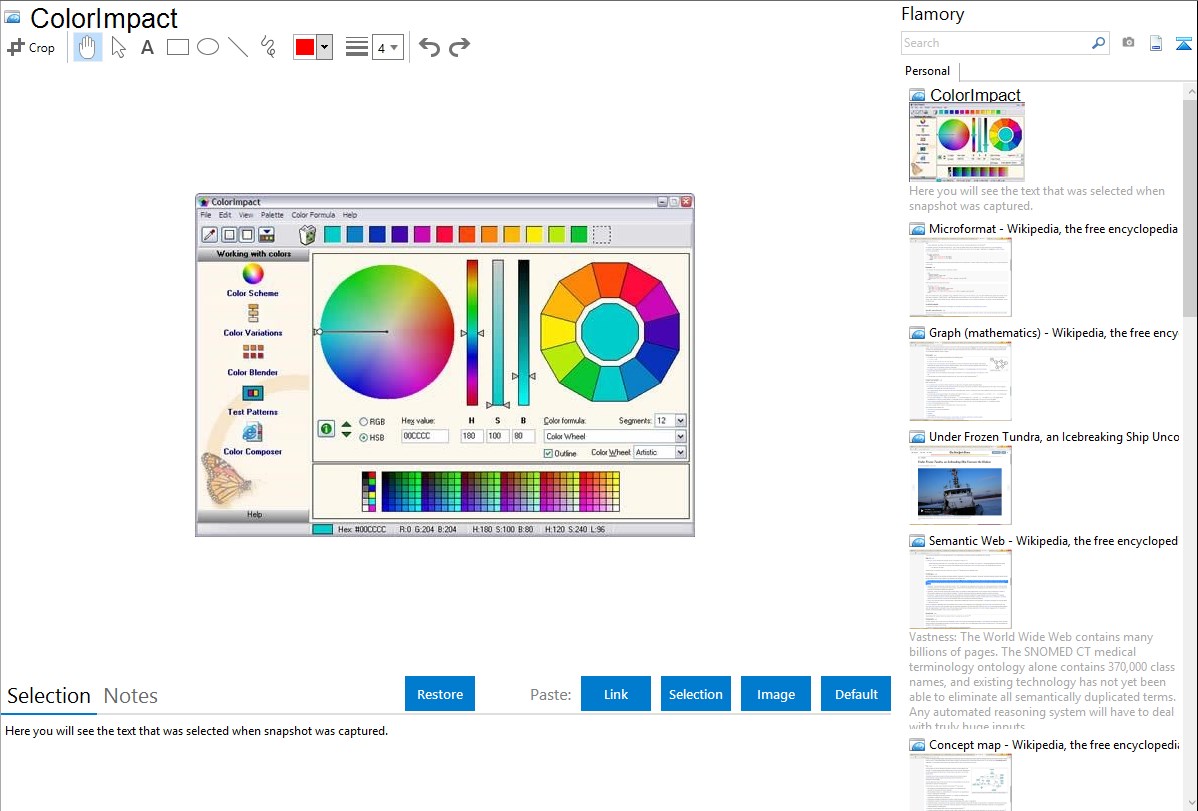Redo the last annotation

[x=459, y=47]
